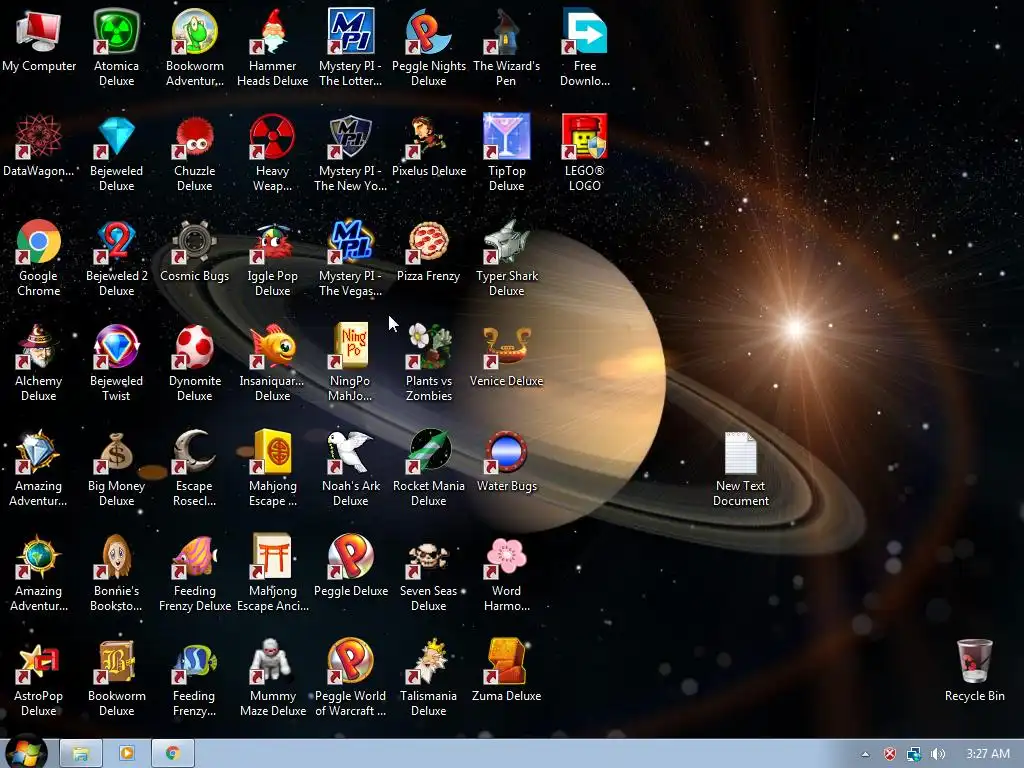Click the Escape Rosecliff moon icon
Viewport: 1024px width, 768px height.
point(195,453)
